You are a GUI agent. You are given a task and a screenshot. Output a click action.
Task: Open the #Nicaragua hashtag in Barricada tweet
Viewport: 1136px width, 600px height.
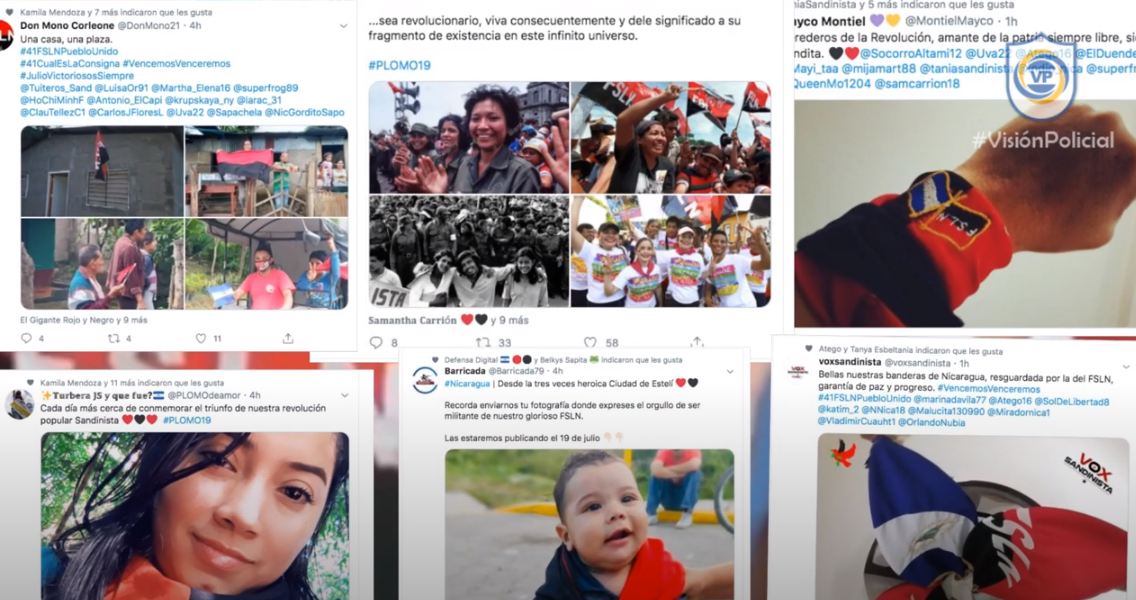coord(467,383)
